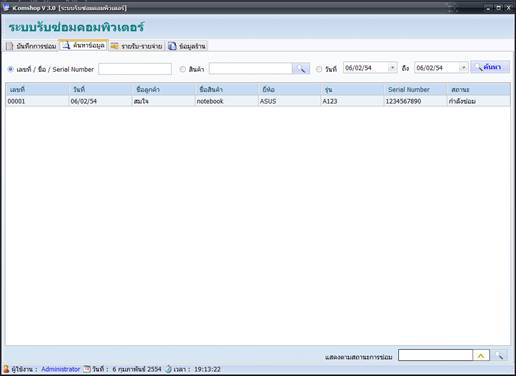
Task: Click the status bar date 6 กุมภาพันธ์ 2554
Action: [x=137, y=369]
